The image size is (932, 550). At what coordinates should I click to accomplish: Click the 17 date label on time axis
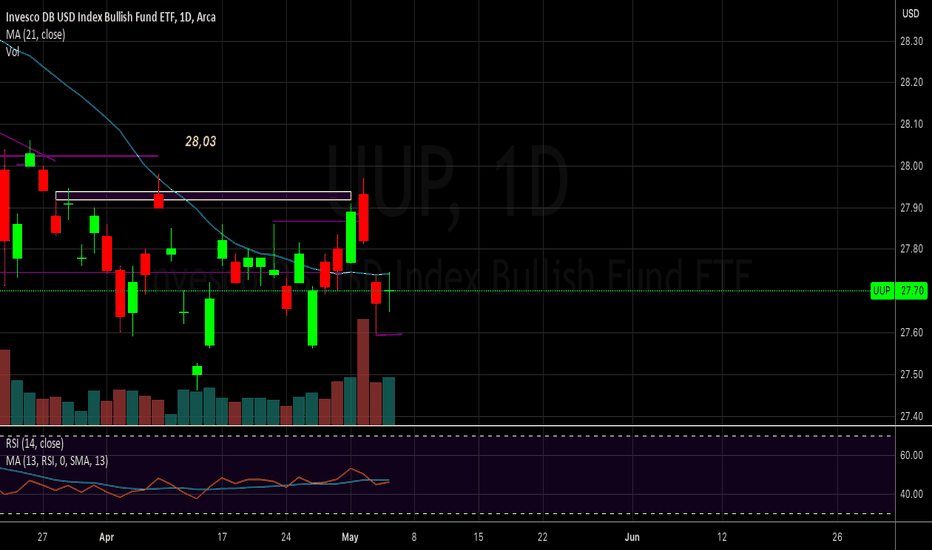[222, 537]
